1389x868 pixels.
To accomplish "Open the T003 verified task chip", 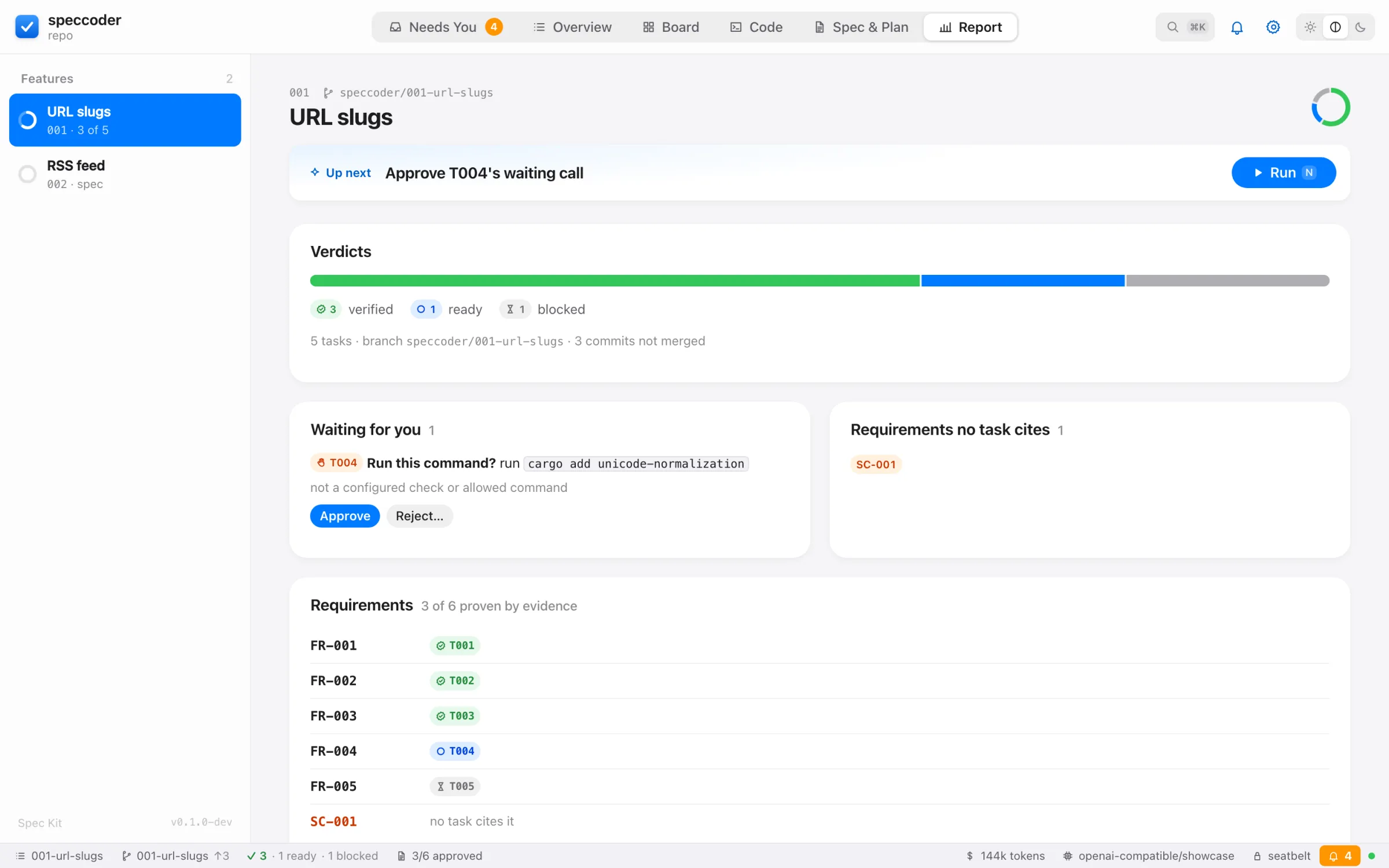I will pyautogui.click(x=455, y=716).
